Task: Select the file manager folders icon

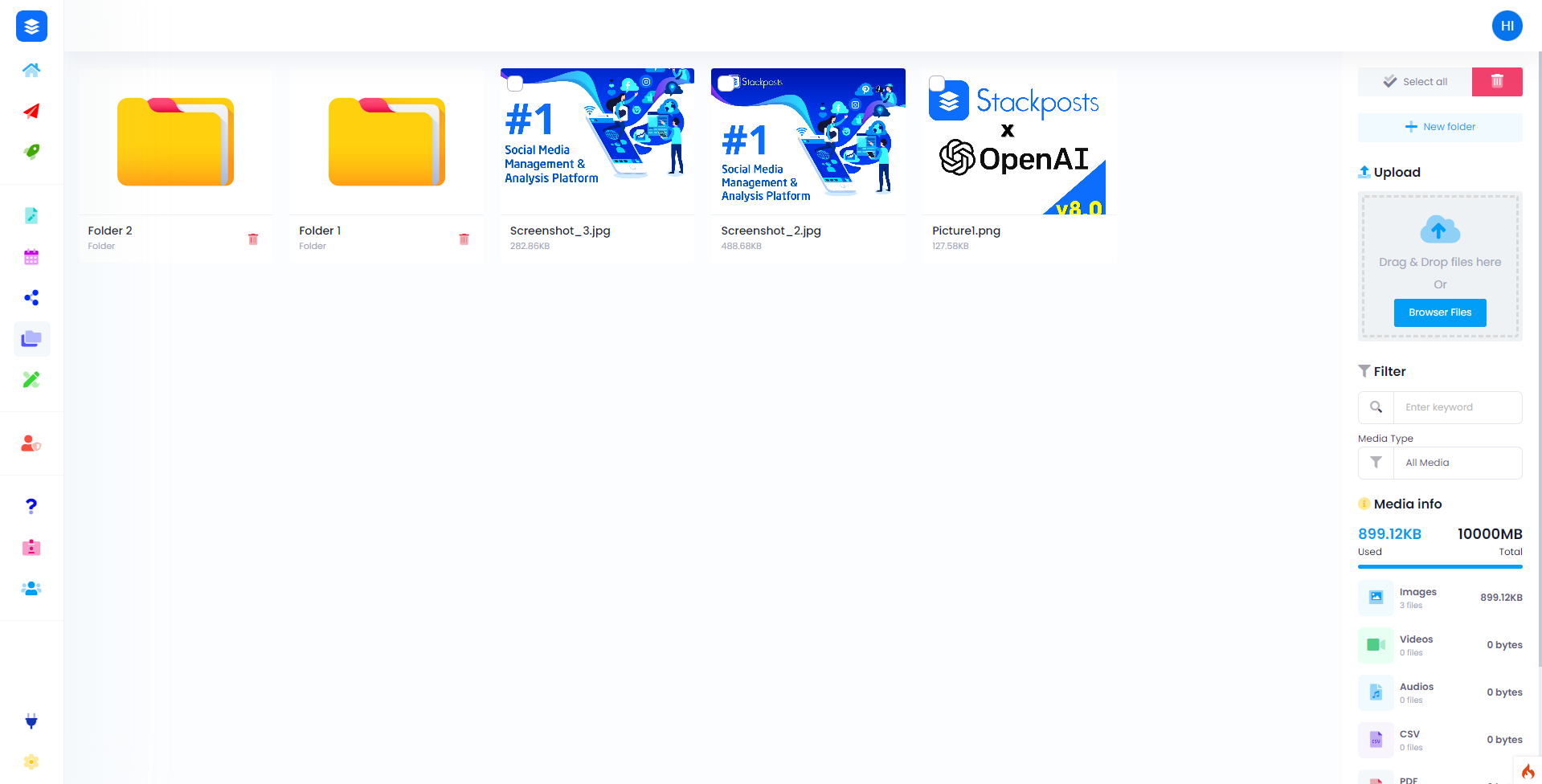Action: [x=31, y=339]
